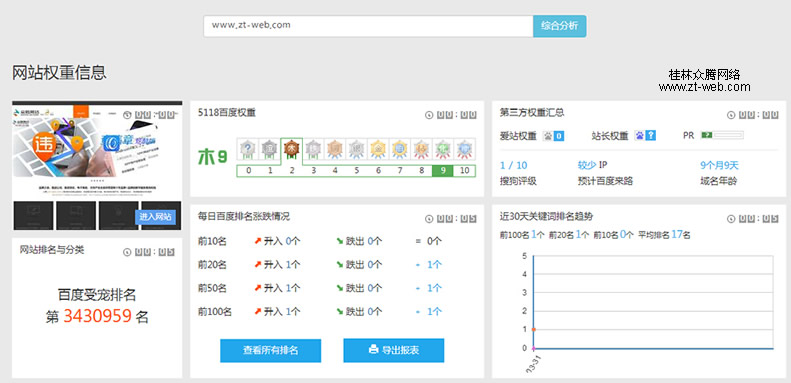Click the + 1个 change in 前20名 row
Screen dimensions: 791x383
(429, 264)
